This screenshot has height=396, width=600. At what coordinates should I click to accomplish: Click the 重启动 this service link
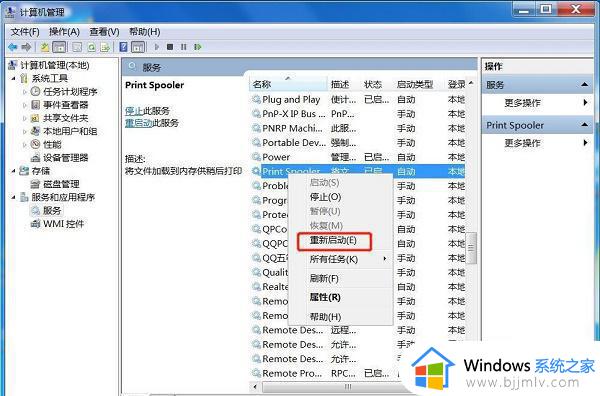coord(139,123)
